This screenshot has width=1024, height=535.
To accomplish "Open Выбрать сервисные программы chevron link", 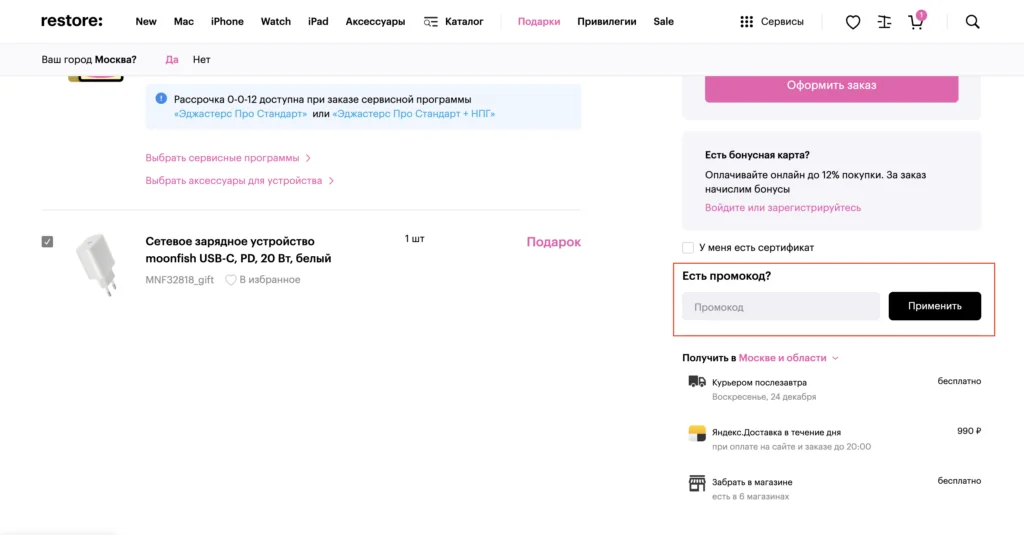I will 228,158.
